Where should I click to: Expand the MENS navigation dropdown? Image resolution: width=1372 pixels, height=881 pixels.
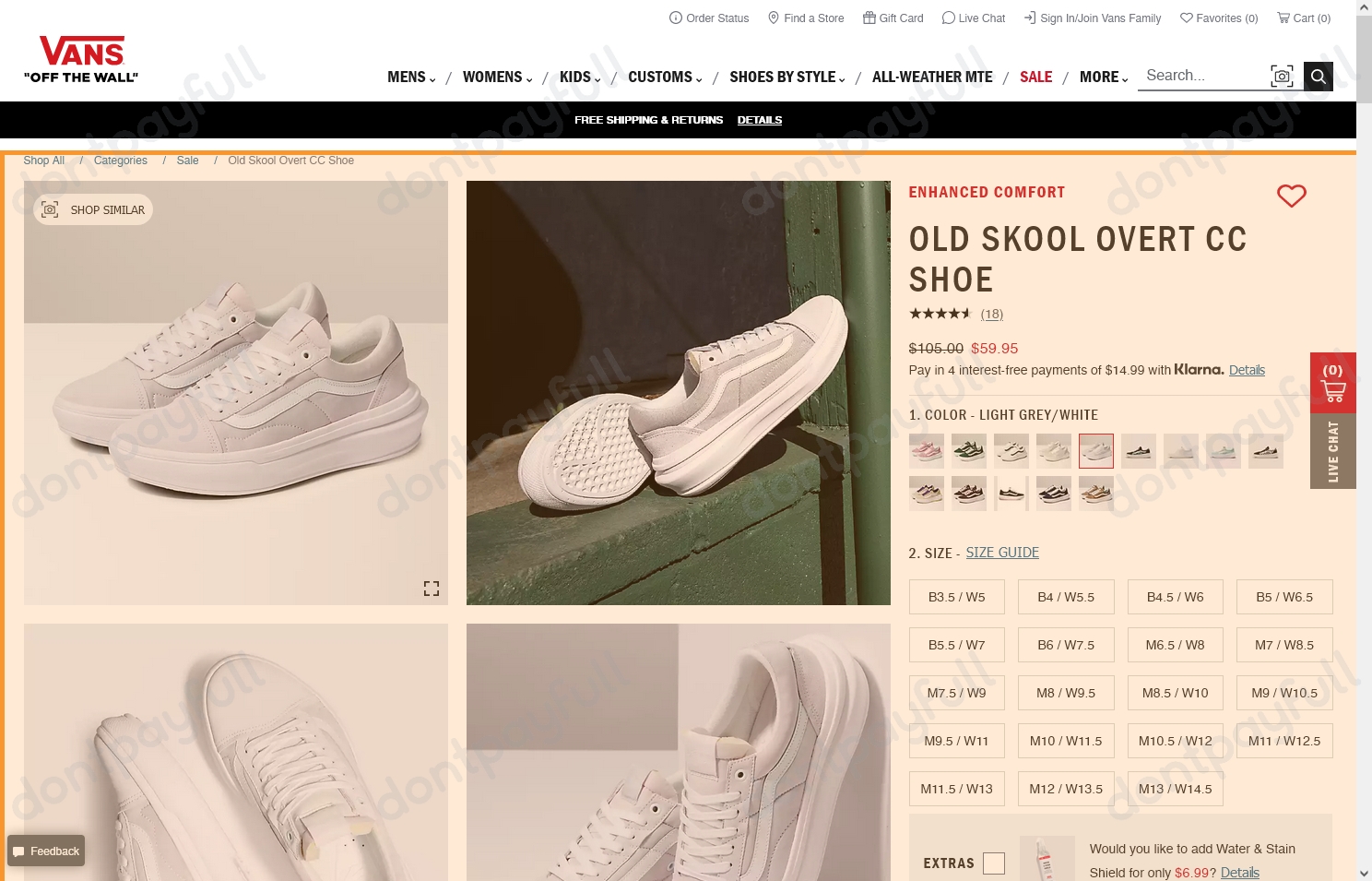click(409, 77)
